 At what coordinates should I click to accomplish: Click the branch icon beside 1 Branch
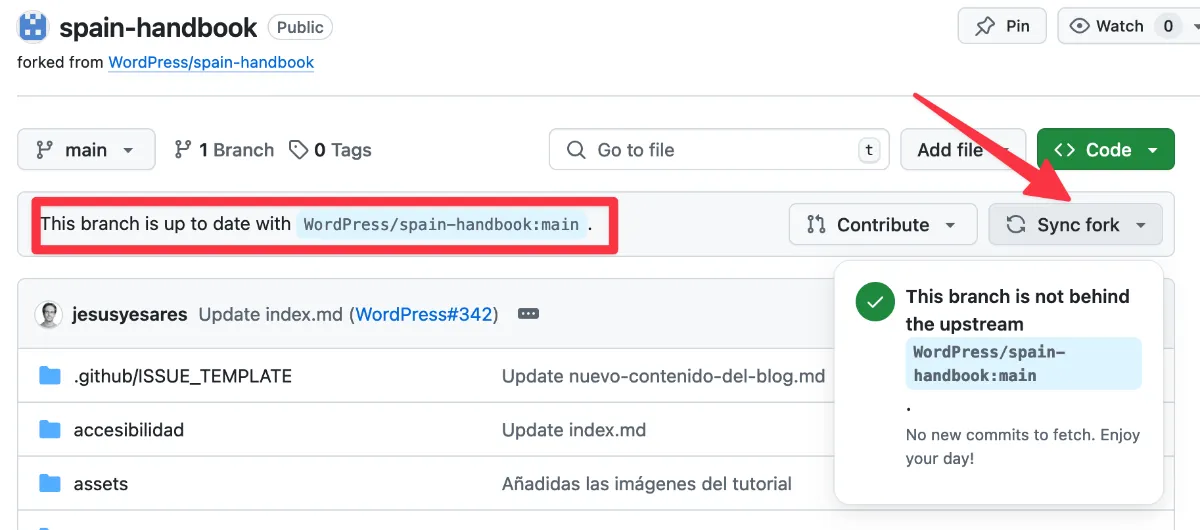click(x=182, y=150)
